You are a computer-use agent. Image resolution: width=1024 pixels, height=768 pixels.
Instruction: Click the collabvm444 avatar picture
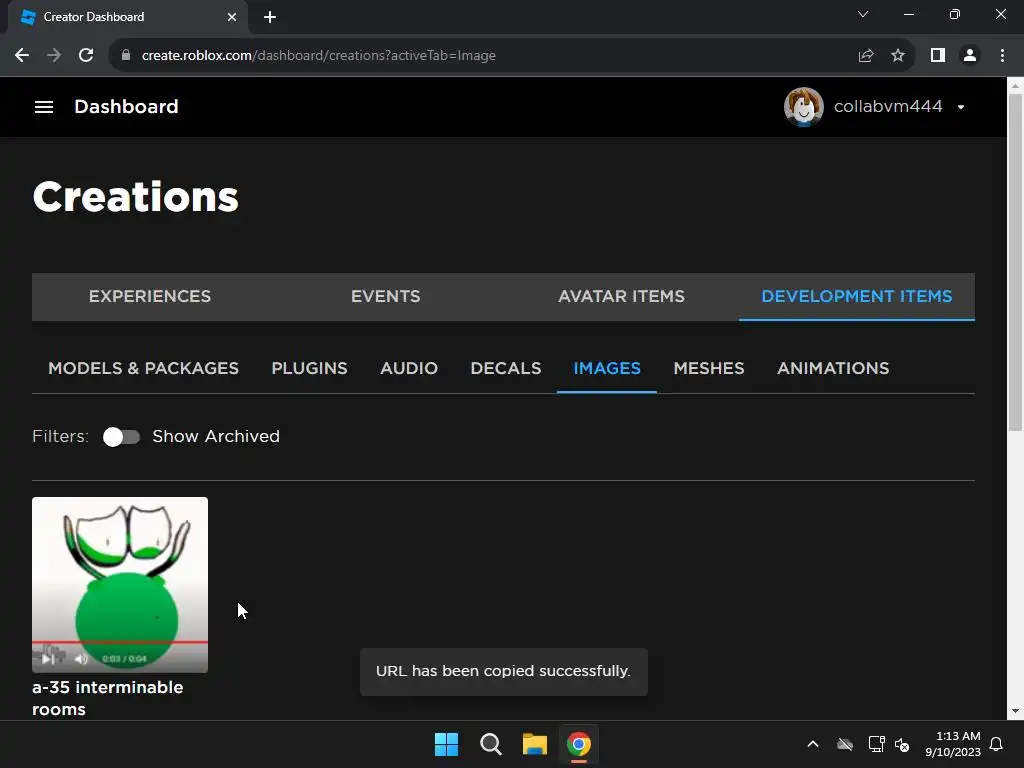[803, 106]
